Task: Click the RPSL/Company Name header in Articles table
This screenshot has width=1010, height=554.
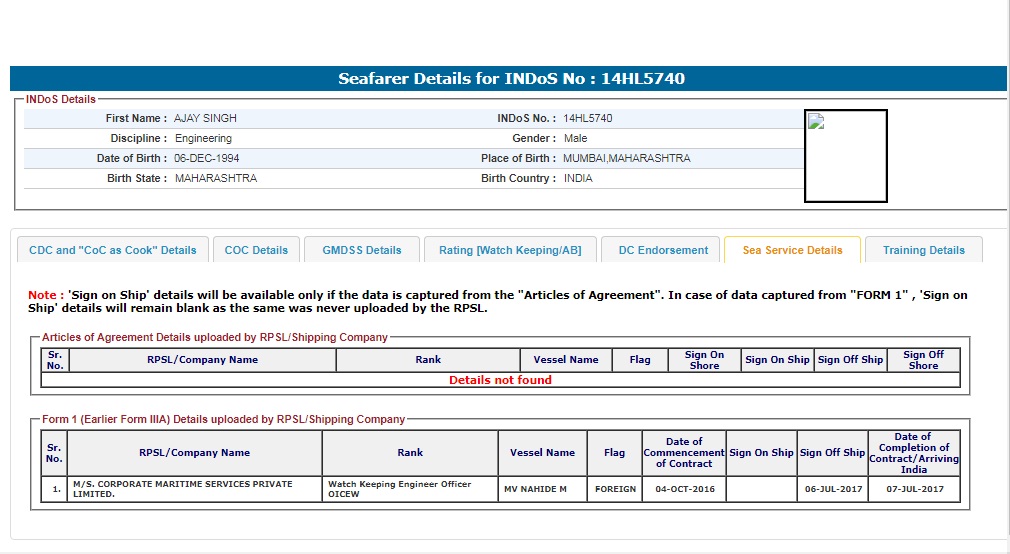Action: click(202, 360)
